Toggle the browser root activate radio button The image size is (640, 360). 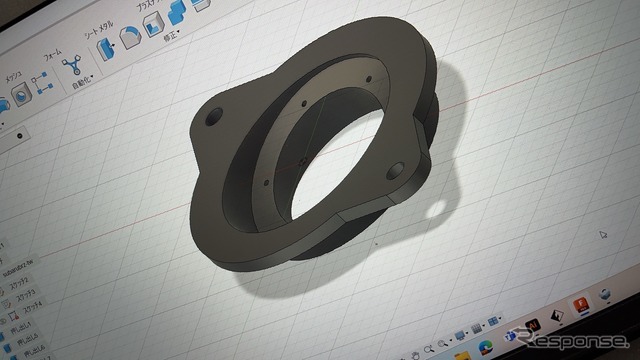pos(19,136)
